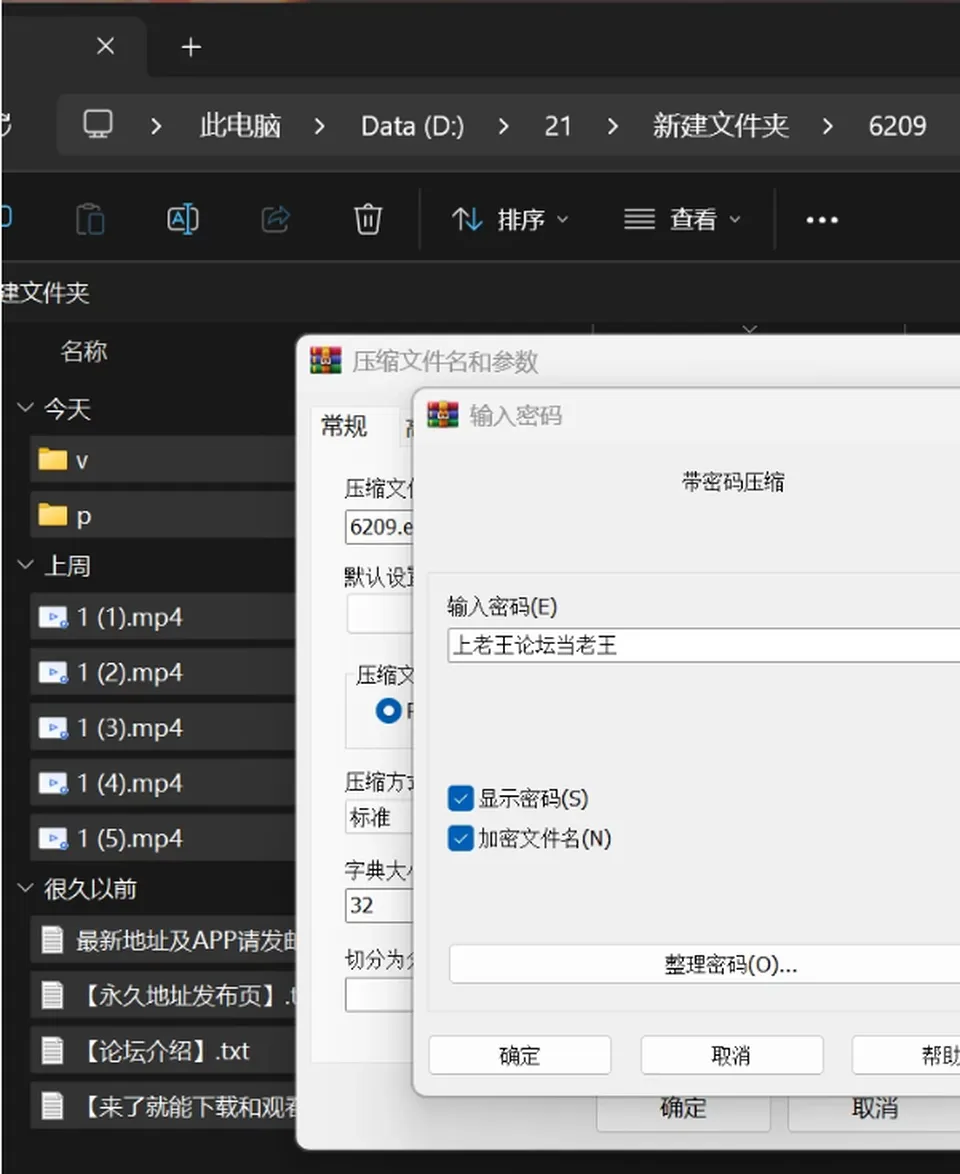Uncheck the 加密文件名(N) checkbox
Image resolution: width=960 pixels, height=1174 pixels.
(461, 839)
